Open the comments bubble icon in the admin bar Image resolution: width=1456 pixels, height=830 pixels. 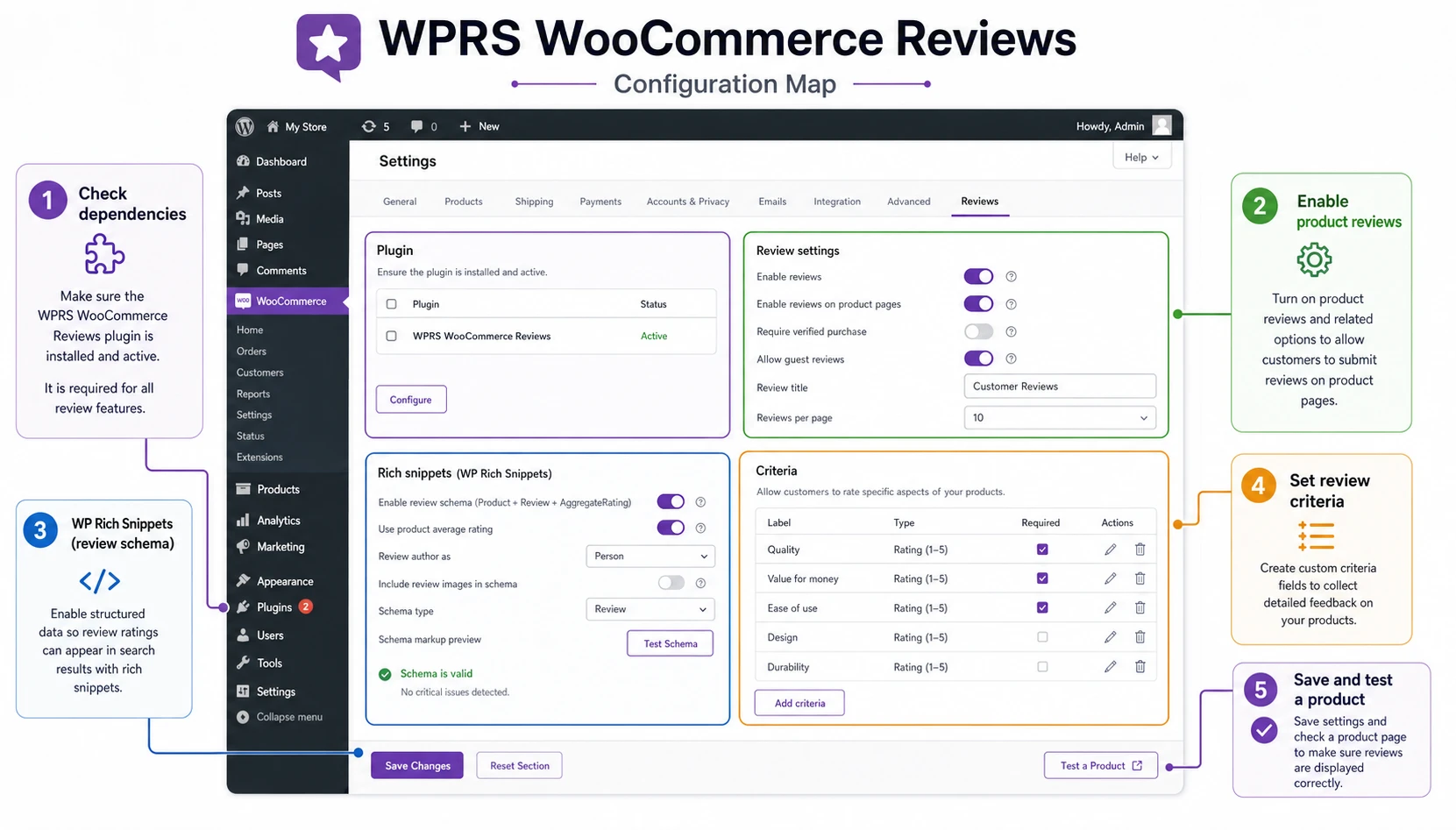click(417, 126)
